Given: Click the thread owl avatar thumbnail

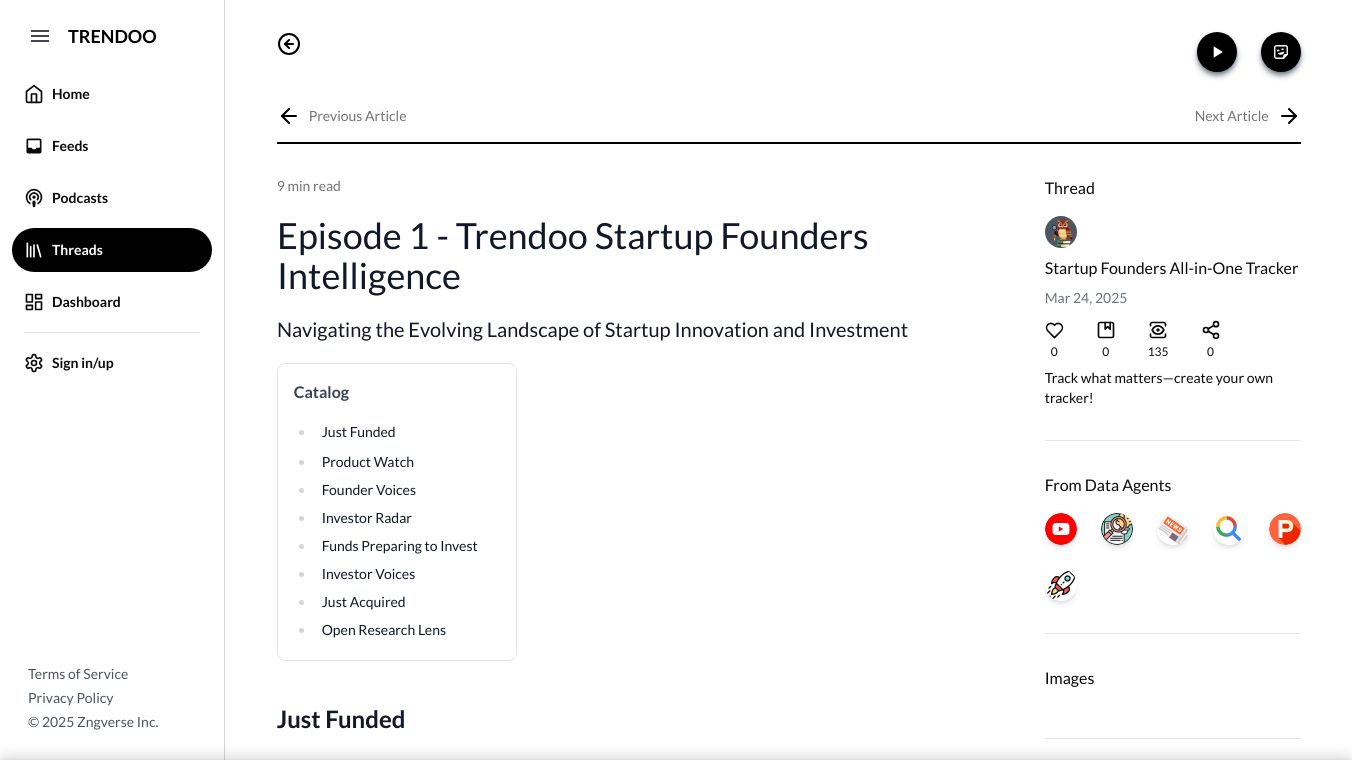Looking at the screenshot, I should click(1061, 232).
